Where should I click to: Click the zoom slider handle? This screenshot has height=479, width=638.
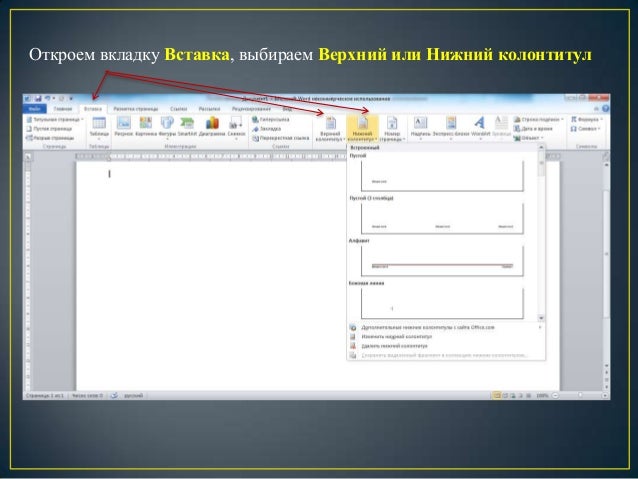580,395
